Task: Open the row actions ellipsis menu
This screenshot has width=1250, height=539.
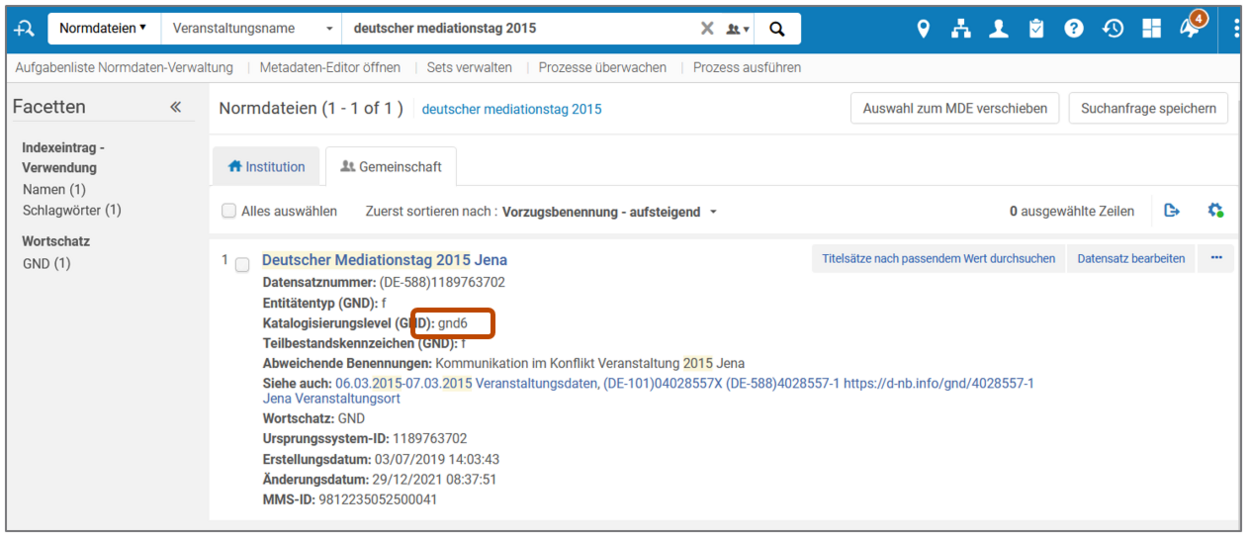Action: [x=1216, y=258]
